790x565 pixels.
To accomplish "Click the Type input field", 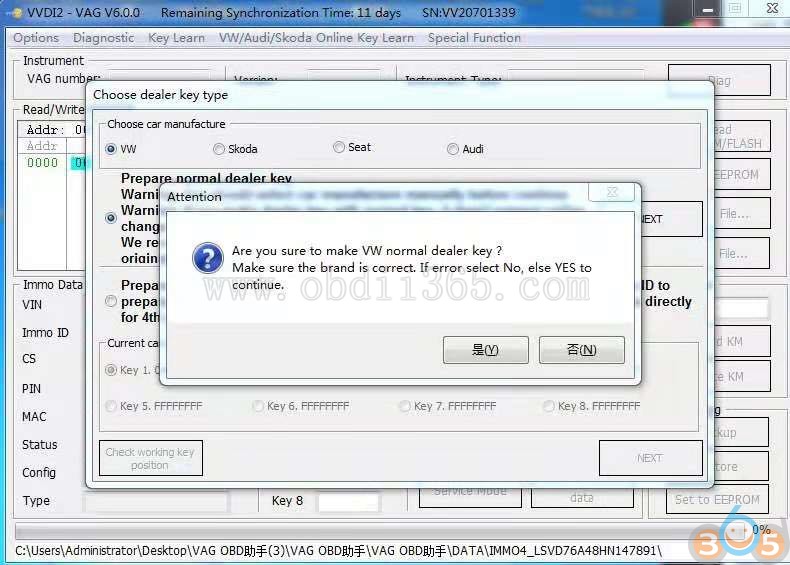I will point(156,502).
